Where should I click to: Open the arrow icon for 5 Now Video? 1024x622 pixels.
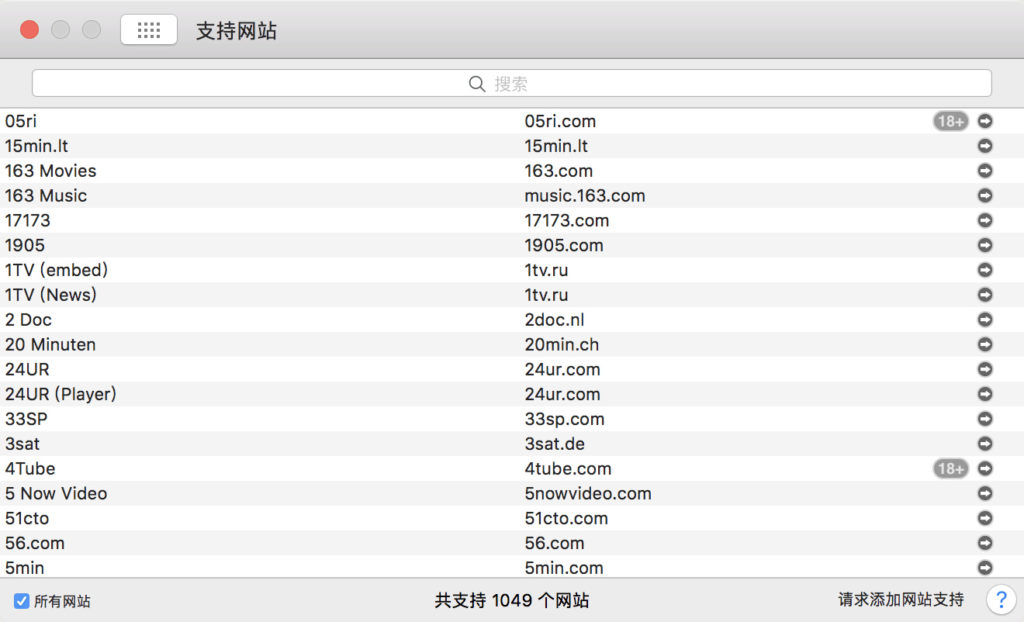point(985,493)
